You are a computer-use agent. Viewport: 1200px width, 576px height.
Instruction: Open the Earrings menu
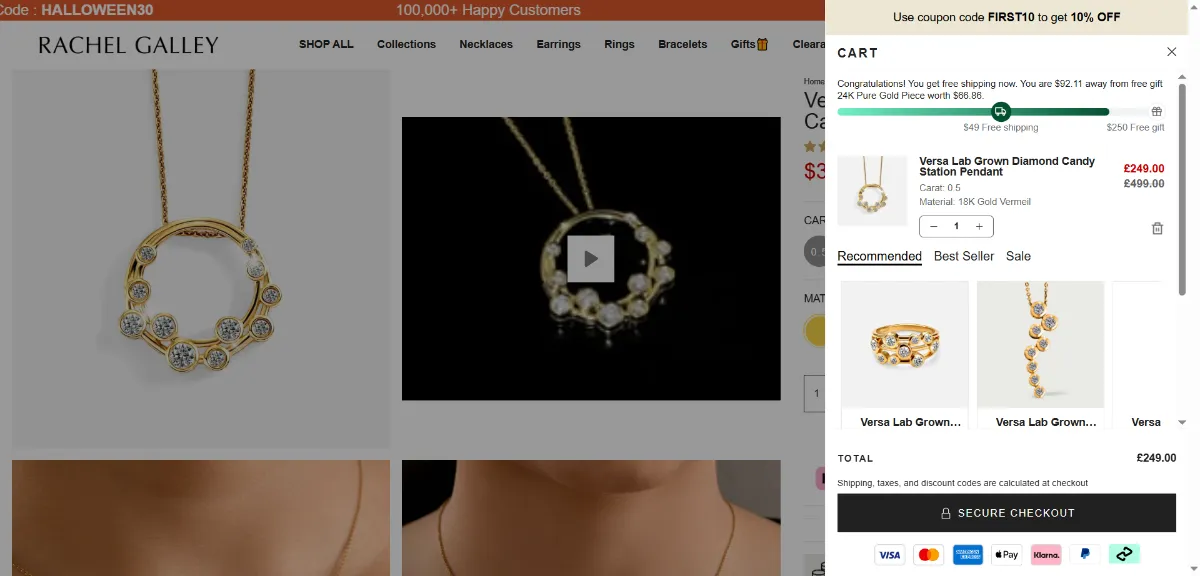[x=558, y=44]
